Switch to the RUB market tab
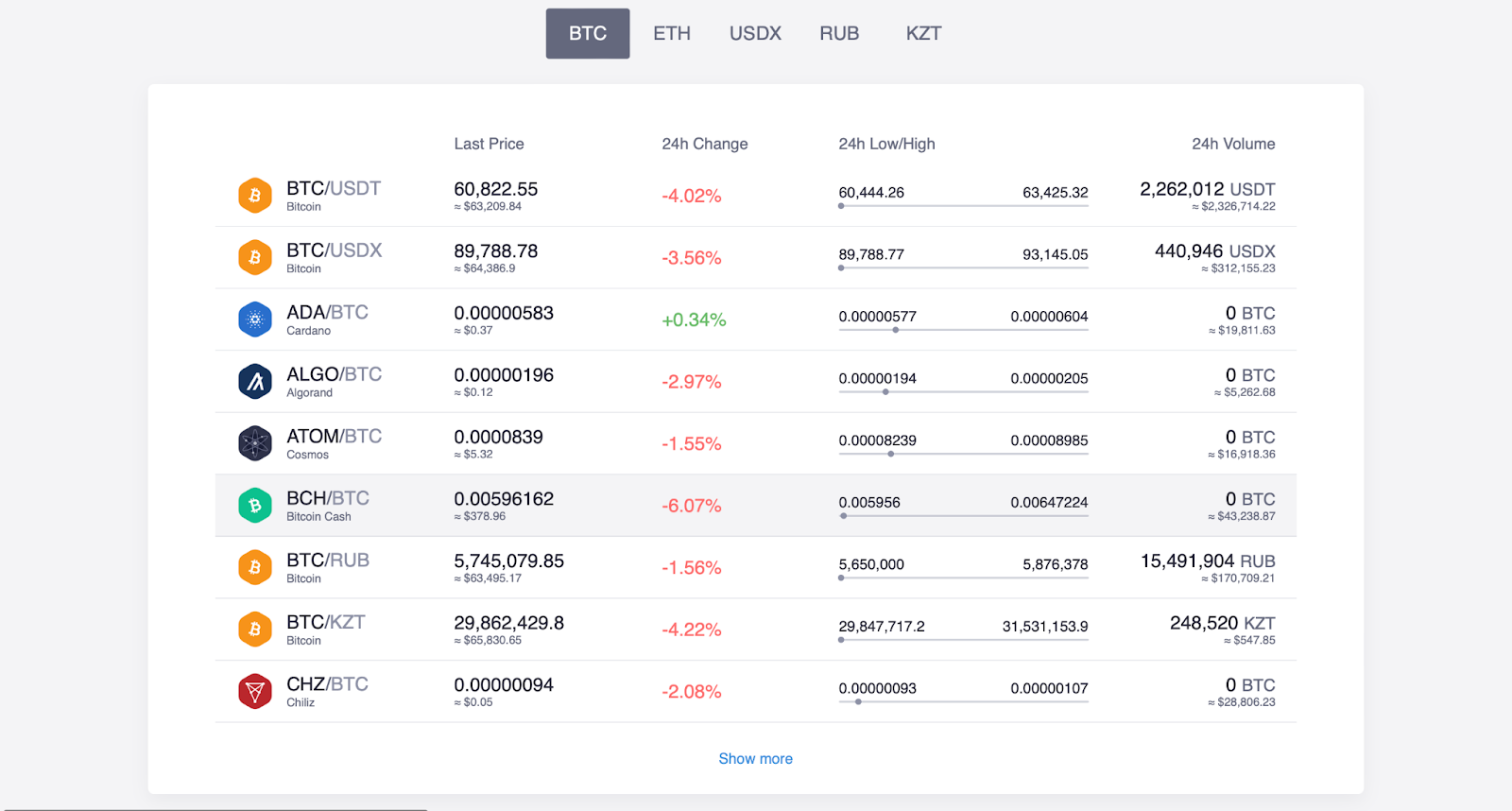Viewport: 1512px width, 811px height. [x=839, y=33]
